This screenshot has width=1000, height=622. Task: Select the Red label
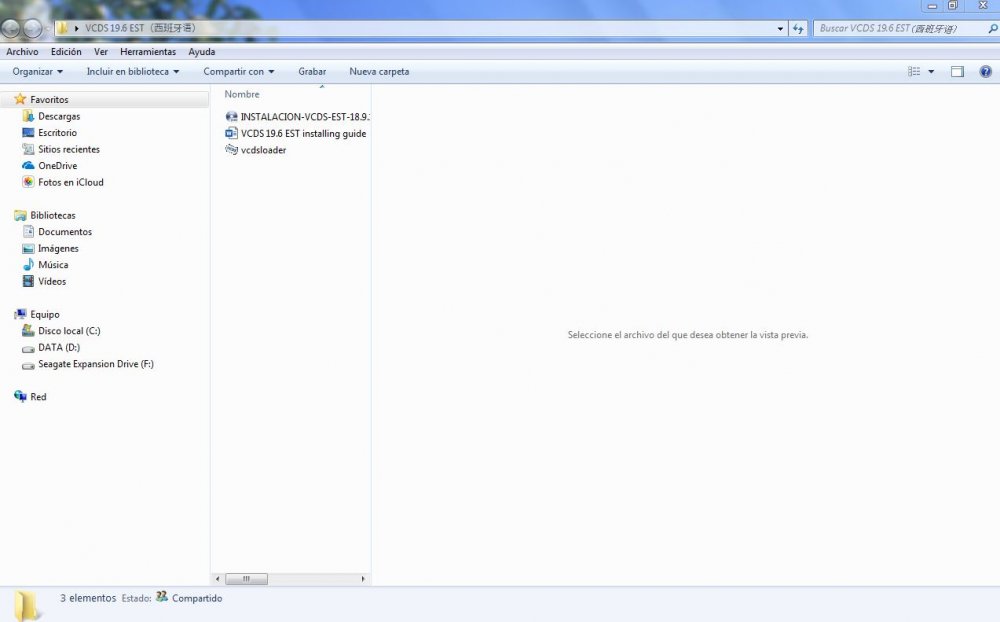(38, 396)
